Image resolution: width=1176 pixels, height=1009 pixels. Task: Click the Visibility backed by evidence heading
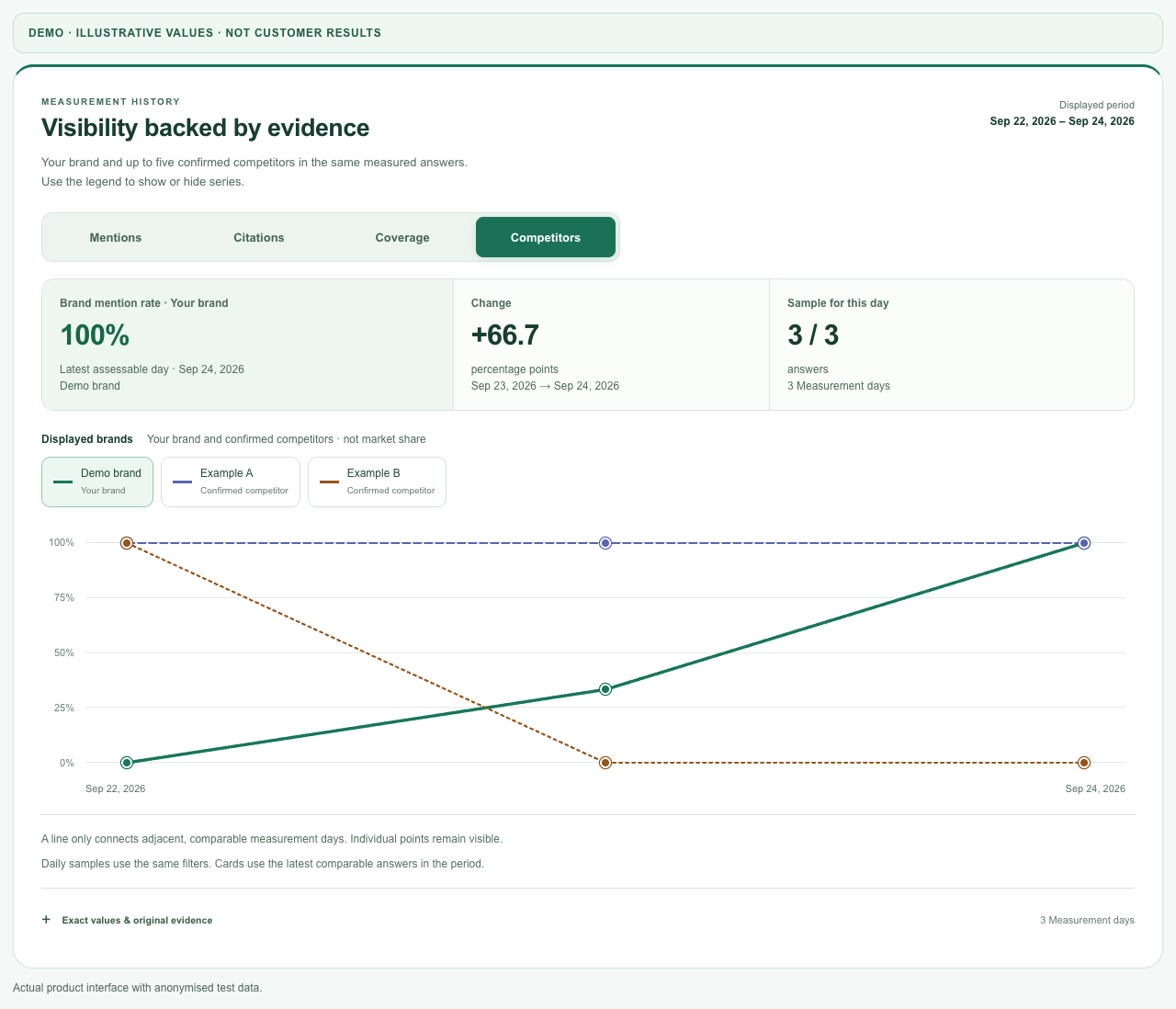click(x=206, y=128)
